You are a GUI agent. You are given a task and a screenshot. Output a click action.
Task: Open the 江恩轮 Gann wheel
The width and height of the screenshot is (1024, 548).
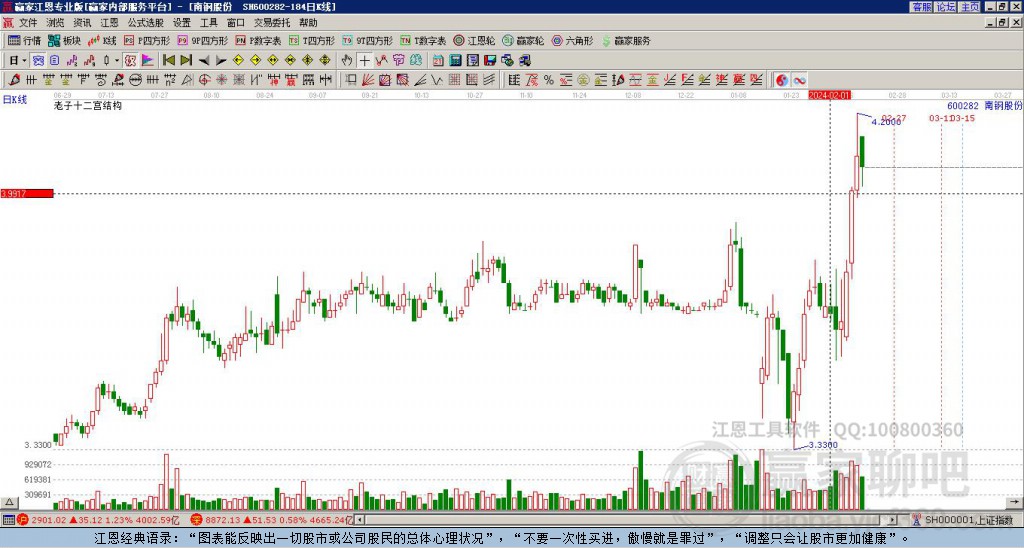point(474,40)
